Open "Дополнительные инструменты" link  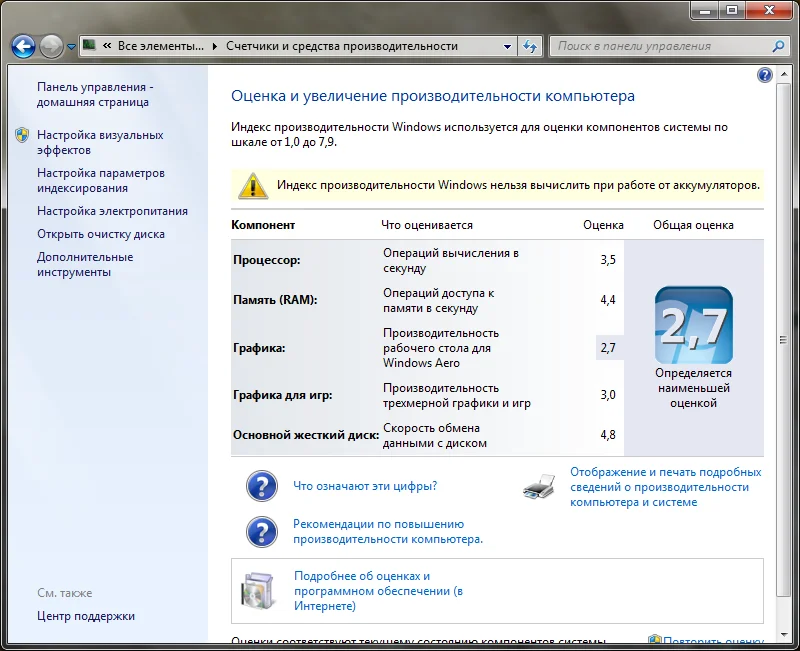[x=85, y=264]
